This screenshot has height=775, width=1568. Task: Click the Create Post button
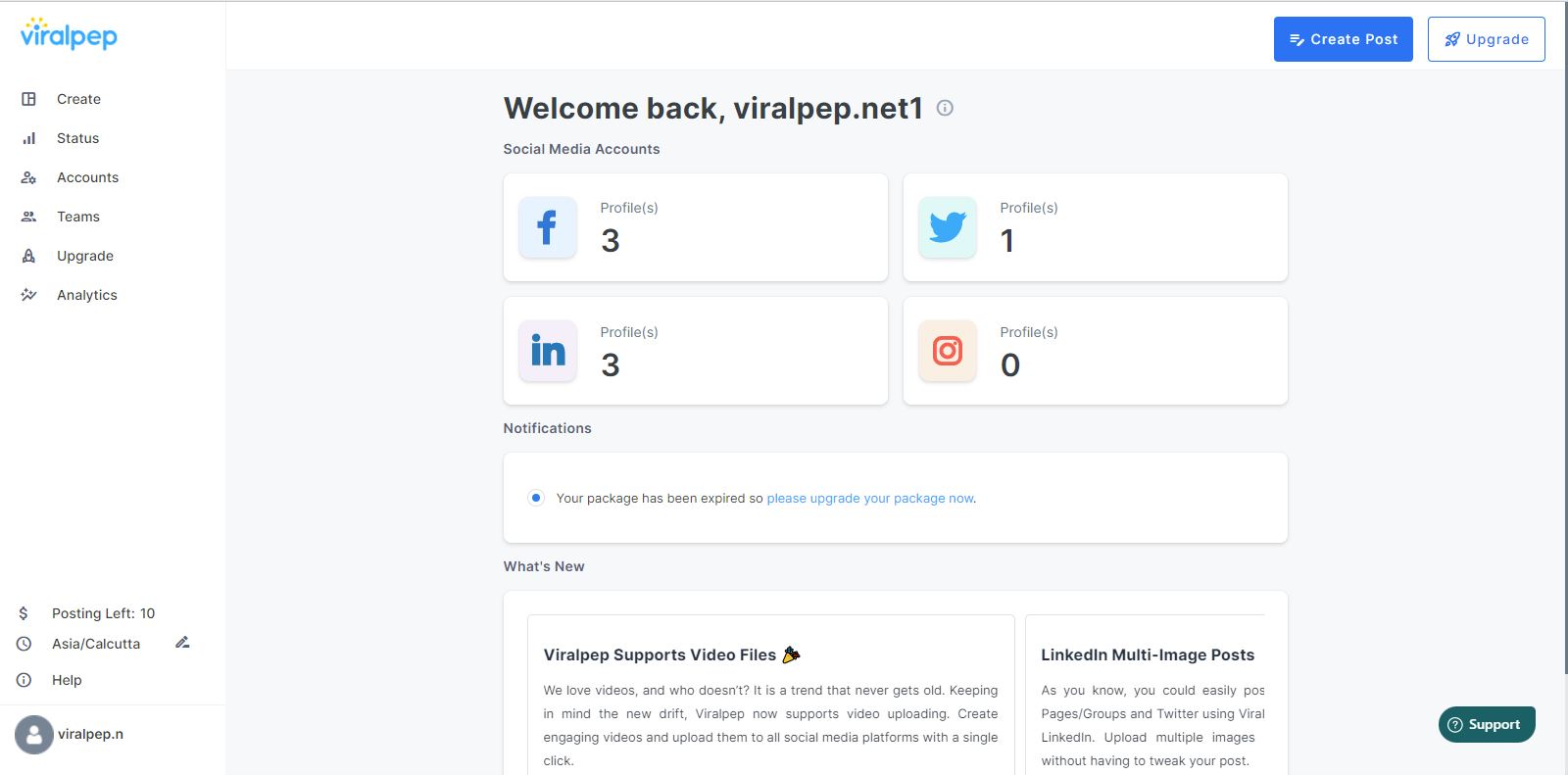coord(1344,39)
